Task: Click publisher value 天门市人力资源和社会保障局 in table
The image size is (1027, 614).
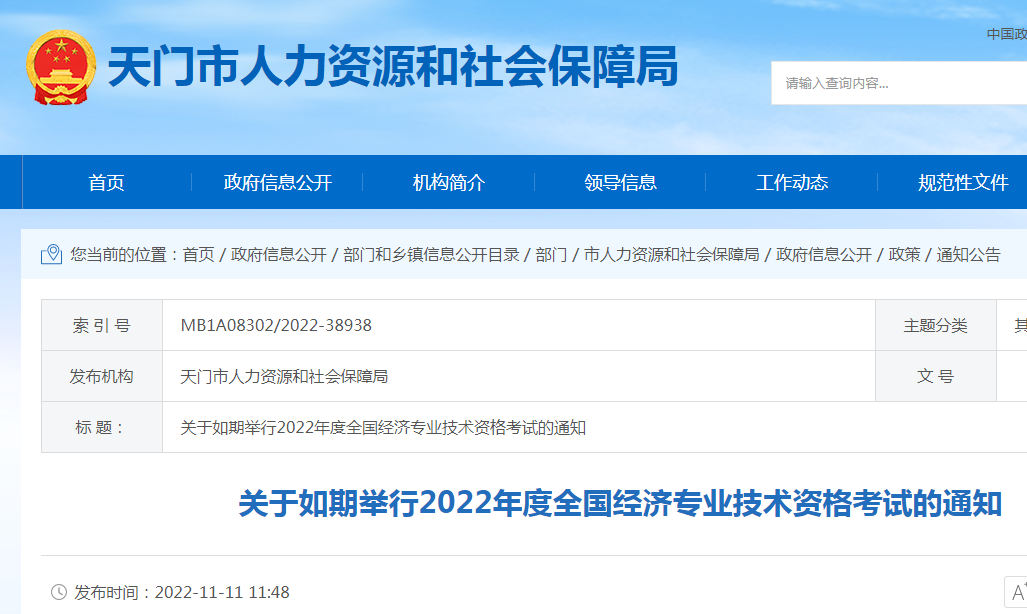Action: point(284,376)
